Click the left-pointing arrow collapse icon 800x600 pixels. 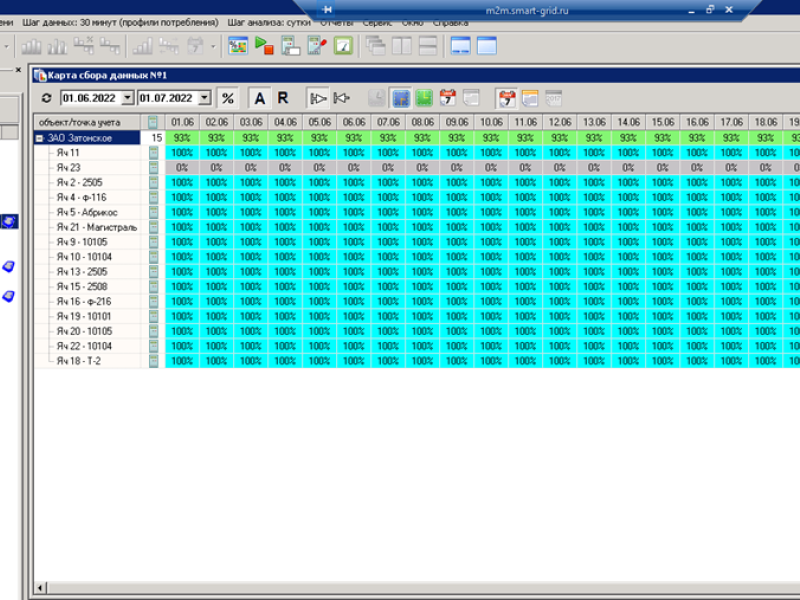[x=341, y=98]
